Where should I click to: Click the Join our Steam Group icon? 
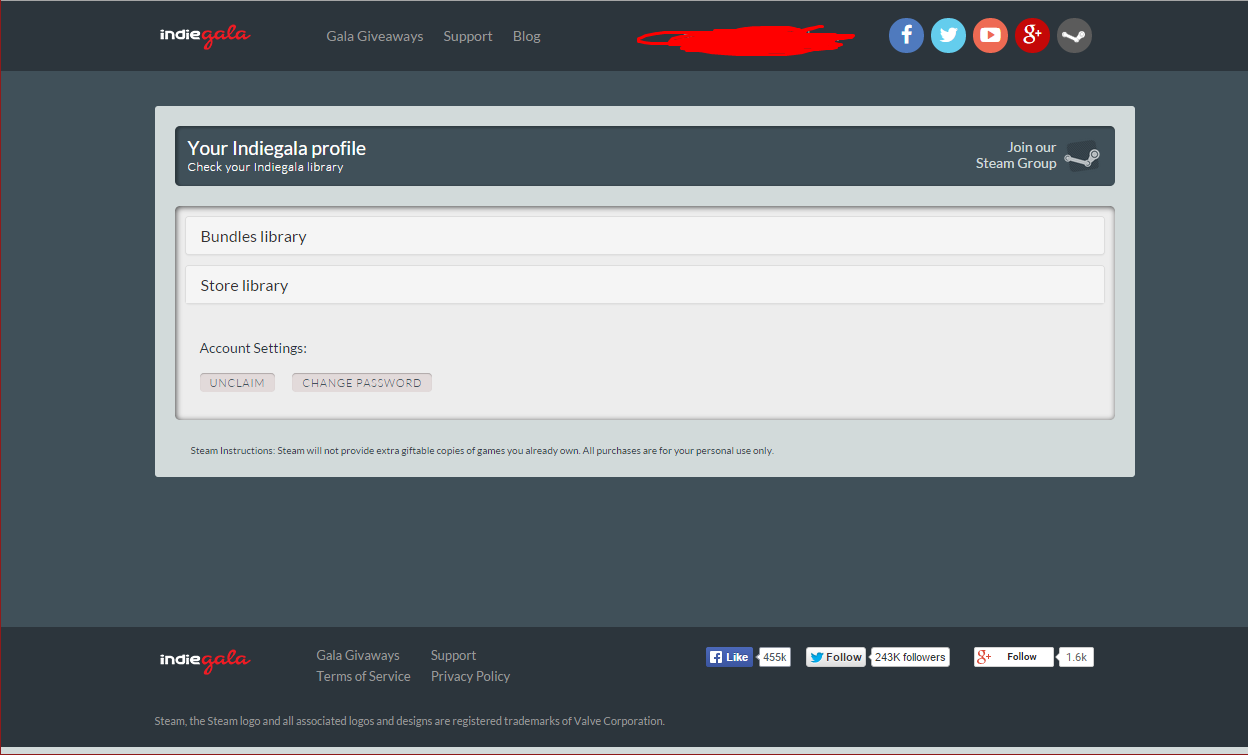(x=1082, y=156)
